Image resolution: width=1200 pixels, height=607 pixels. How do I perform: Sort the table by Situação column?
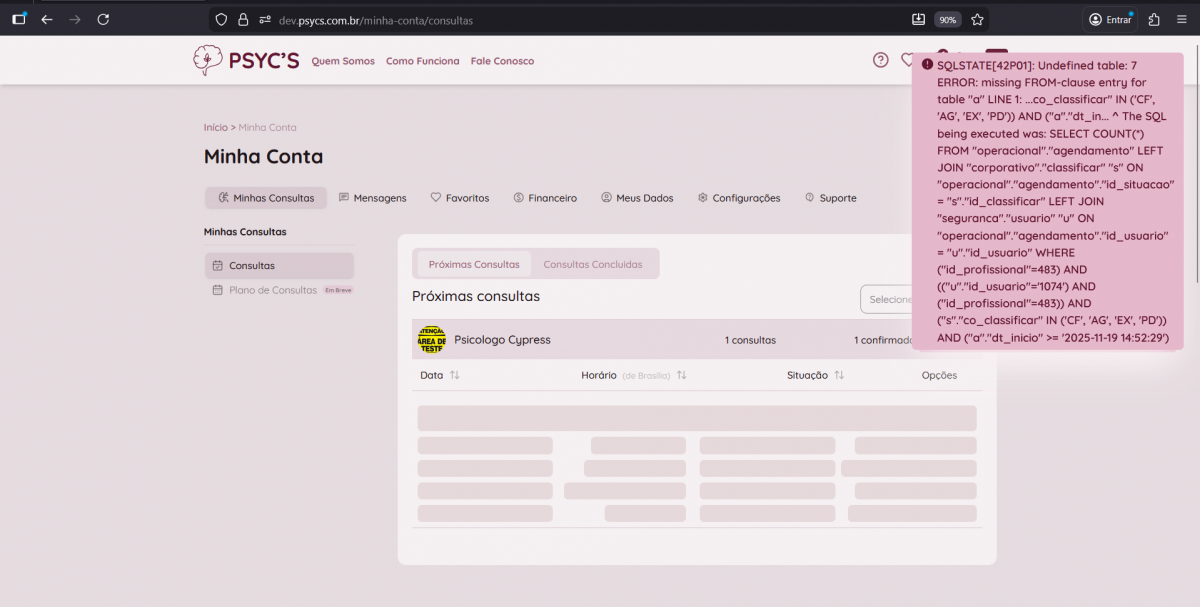[839, 376]
